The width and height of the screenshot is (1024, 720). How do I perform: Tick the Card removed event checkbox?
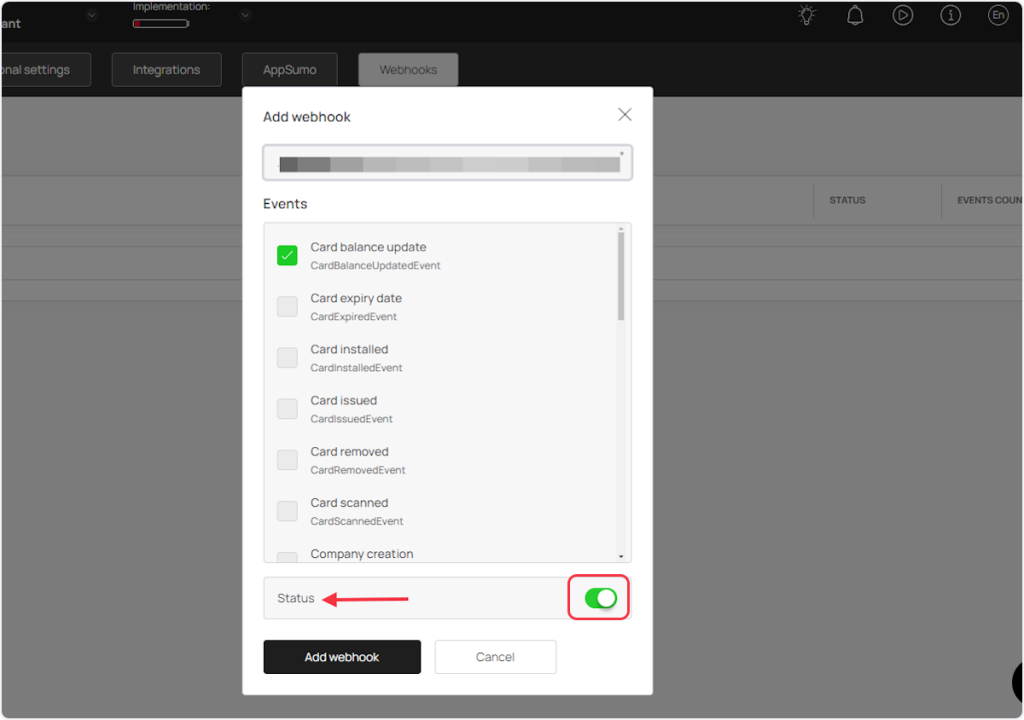pos(287,460)
